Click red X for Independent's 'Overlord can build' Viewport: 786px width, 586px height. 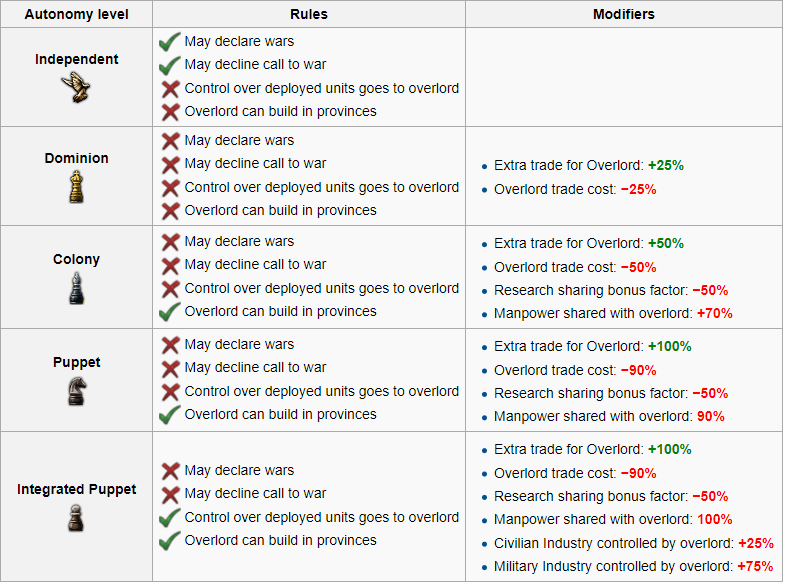[170, 112]
